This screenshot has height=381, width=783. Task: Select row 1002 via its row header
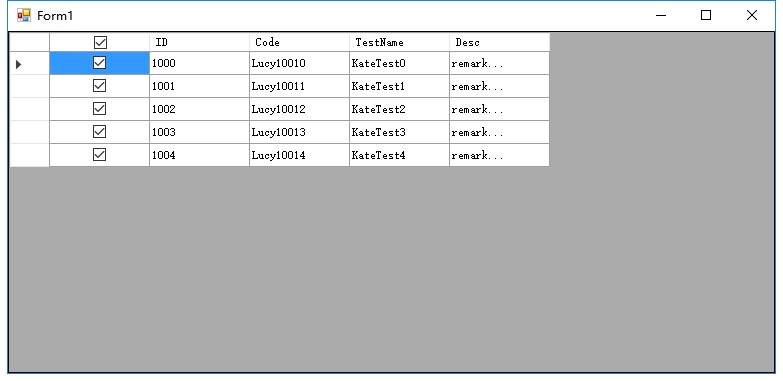coord(29,109)
